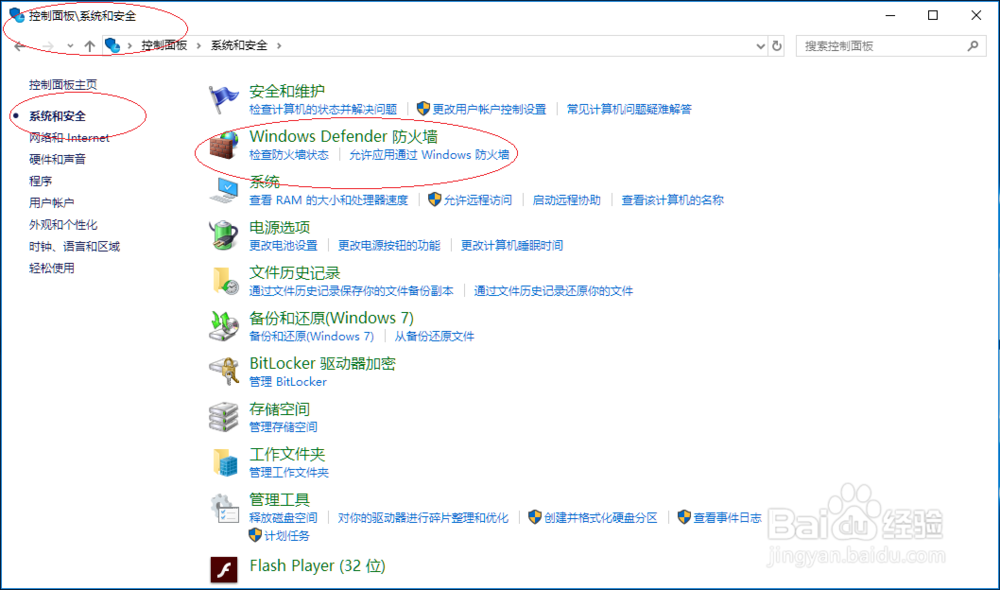Click 管理存储空间 link
This screenshot has height=590, width=1000.
point(283,427)
